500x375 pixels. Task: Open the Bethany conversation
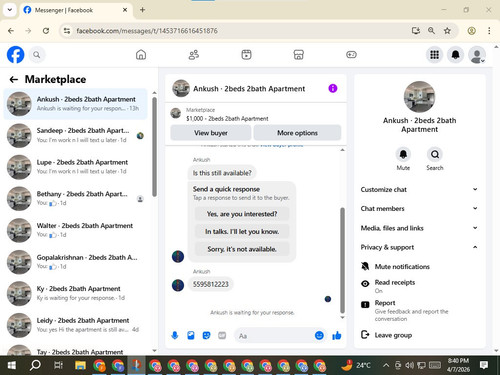[75, 198]
